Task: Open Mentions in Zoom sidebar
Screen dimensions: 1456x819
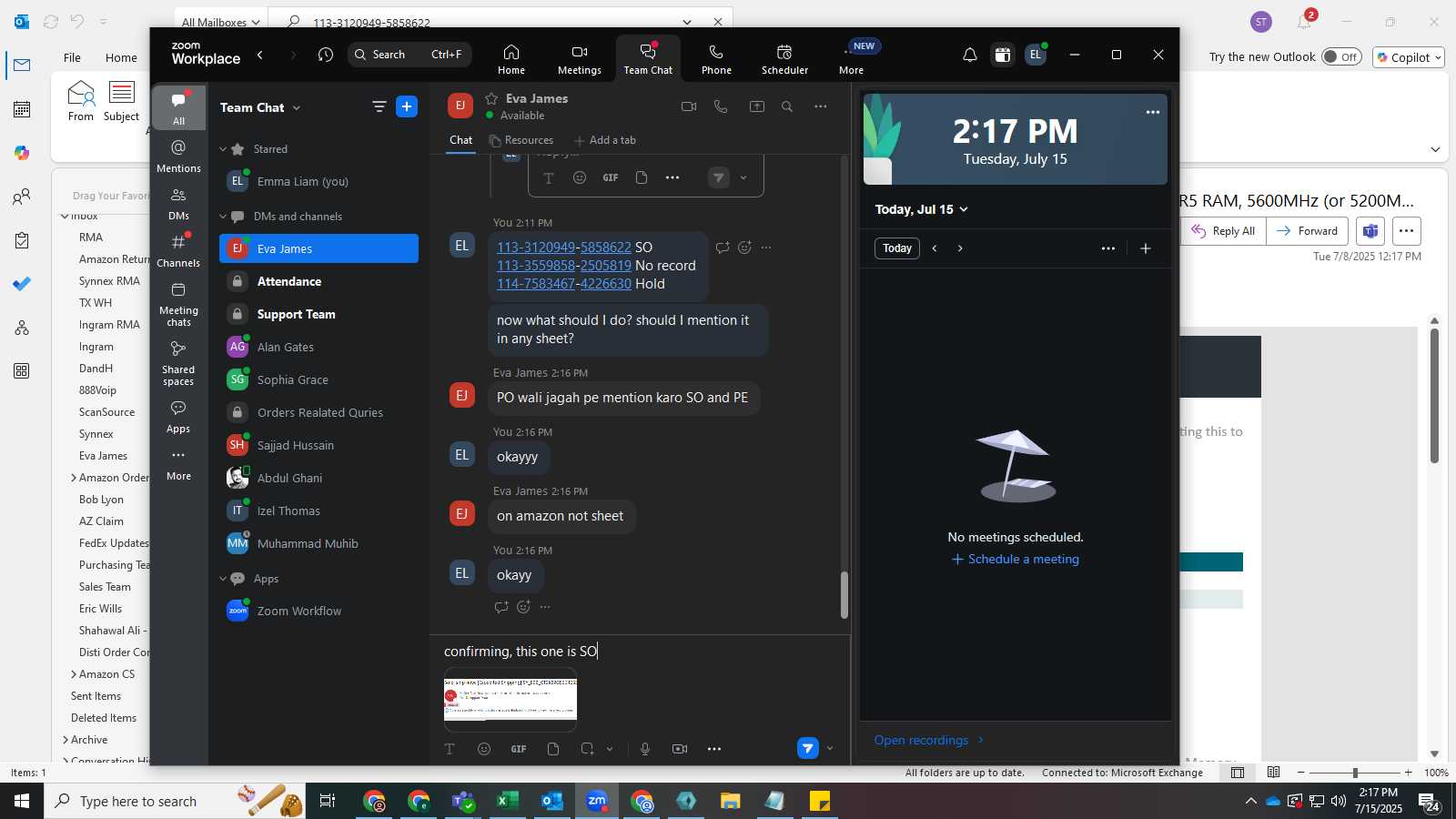Action: tap(178, 156)
